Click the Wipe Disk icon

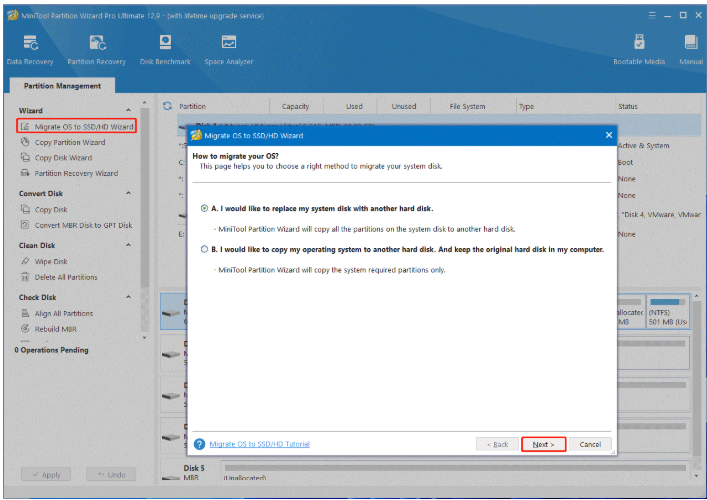click(25, 261)
